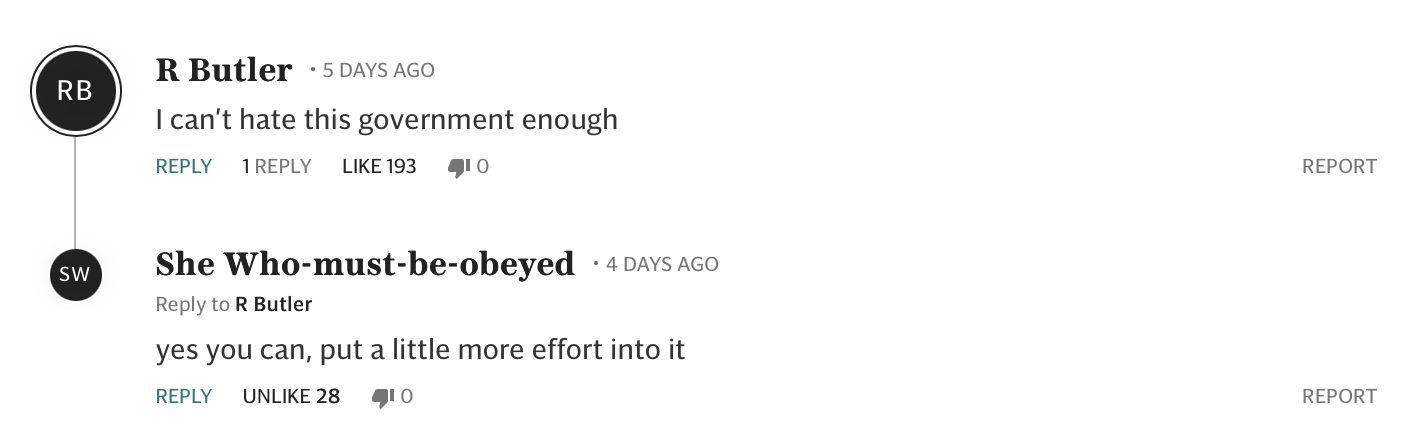Image resolution: width=1410 pixels, height=442 pixels.
Task: Click the SW avatar circle
Action: click(75, 275)
